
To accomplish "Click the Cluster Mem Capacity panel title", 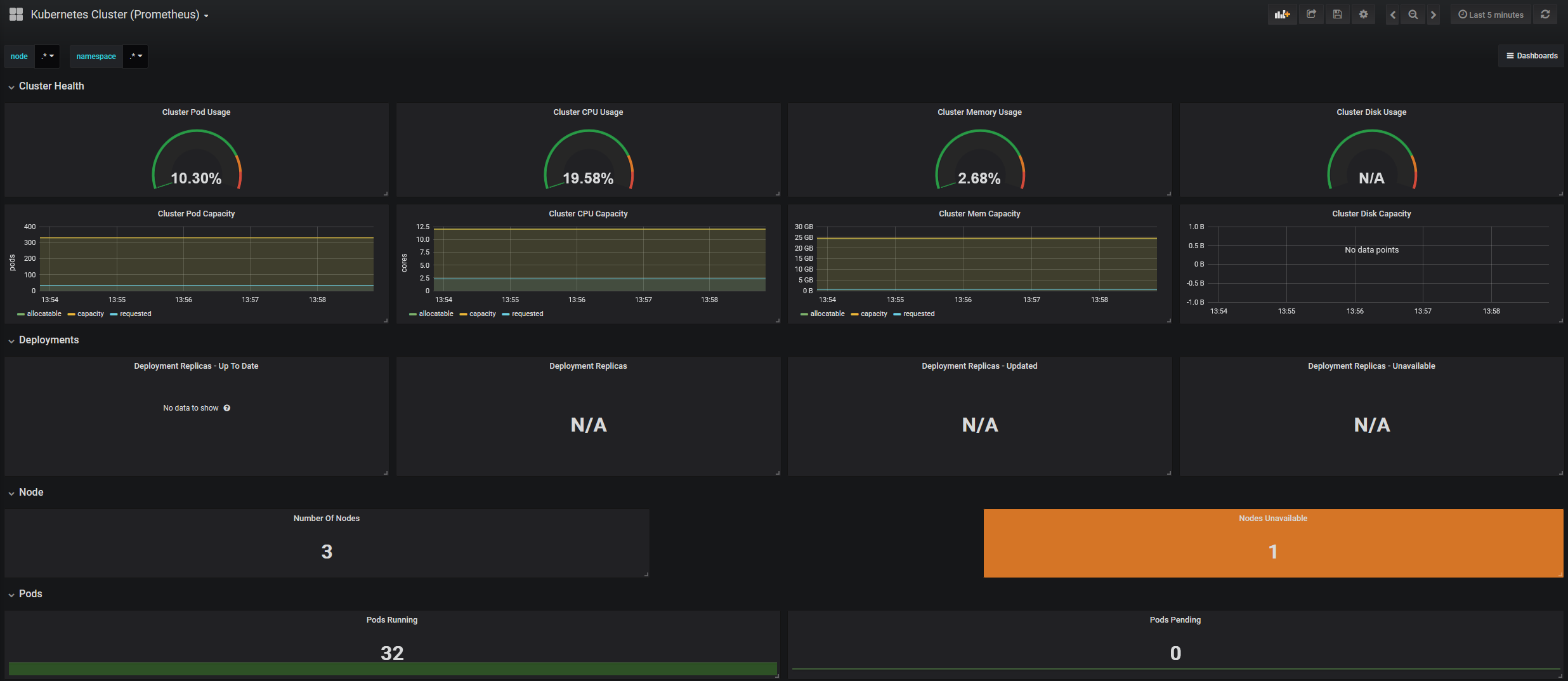I will click(979, 214).
